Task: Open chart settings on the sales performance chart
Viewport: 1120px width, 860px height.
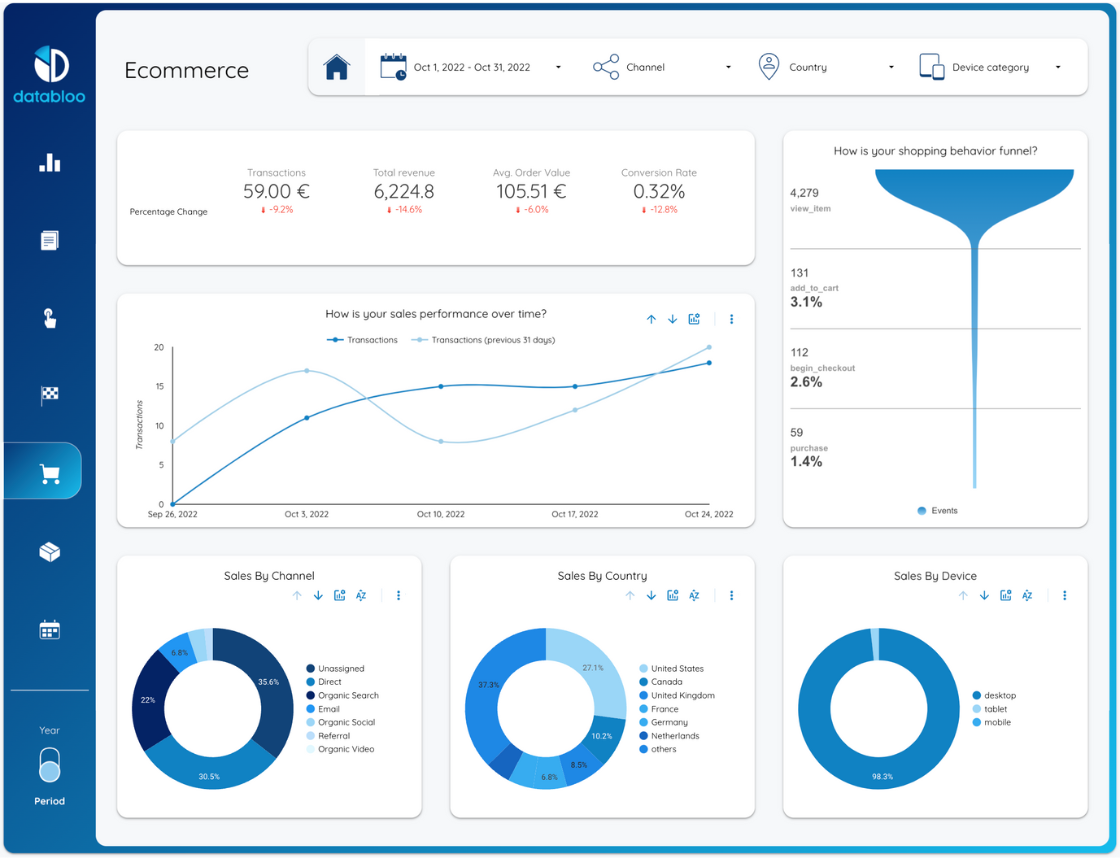Action: coord(695,319)
